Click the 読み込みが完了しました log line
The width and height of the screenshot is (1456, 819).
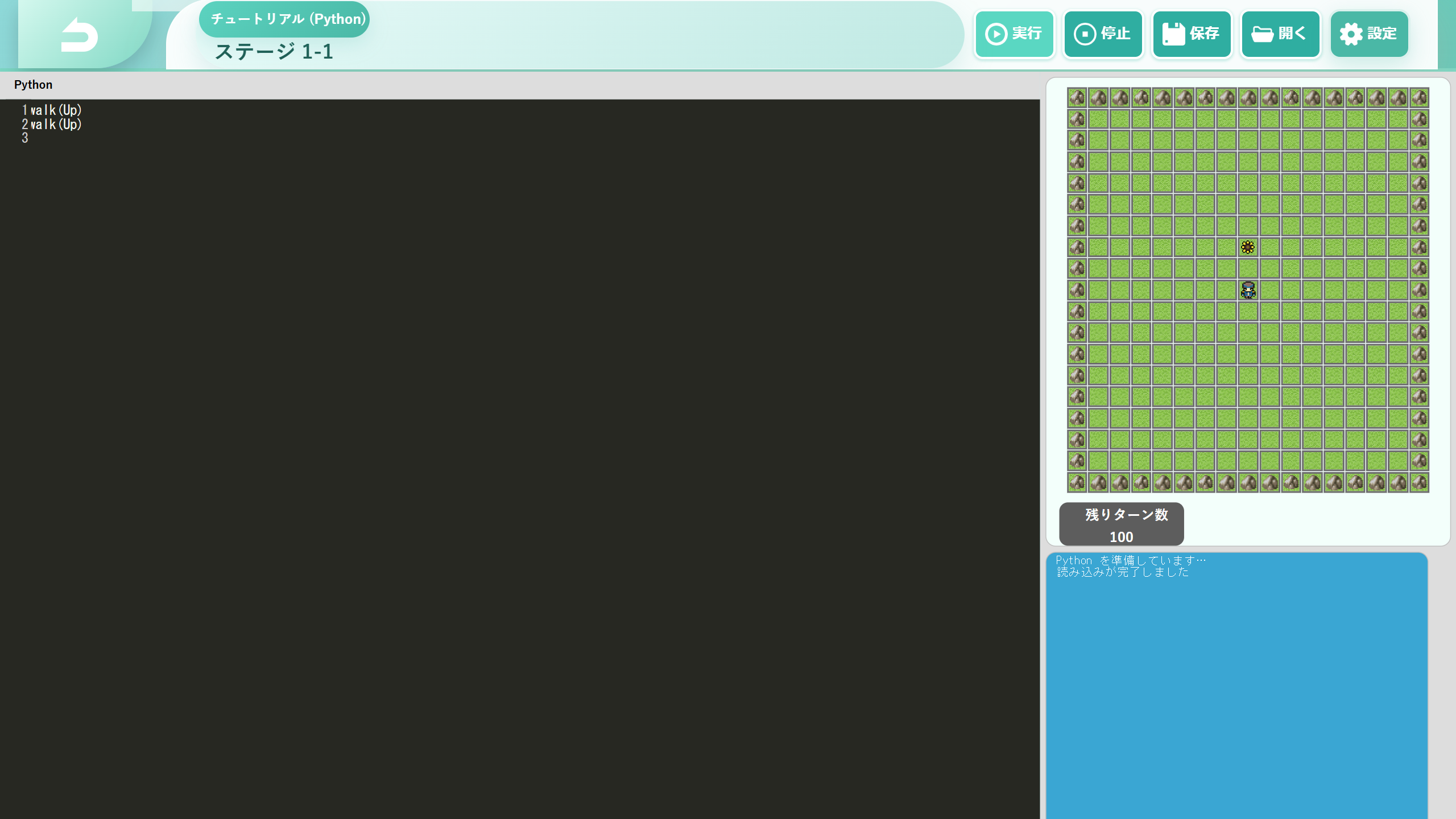tap(1123, 572)
